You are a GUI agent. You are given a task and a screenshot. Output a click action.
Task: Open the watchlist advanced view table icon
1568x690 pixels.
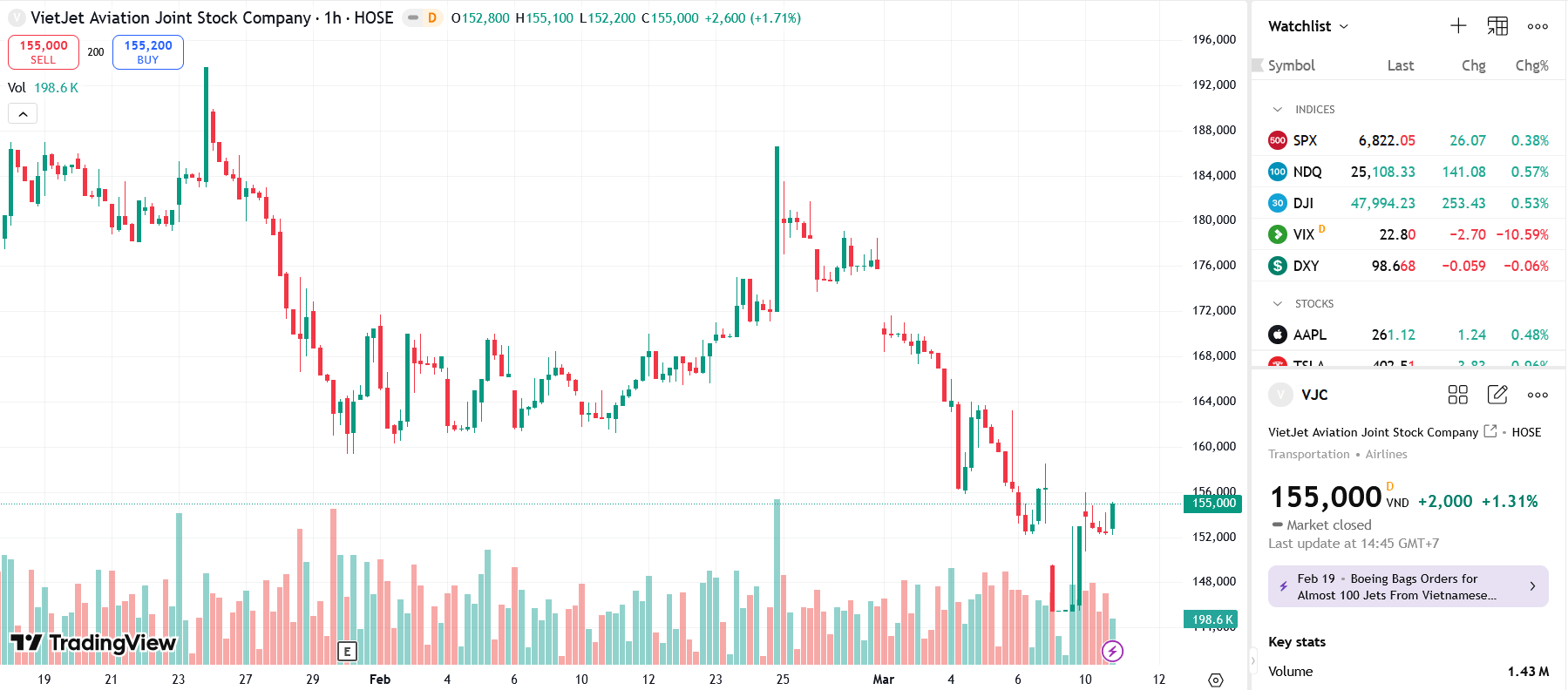1497,26
